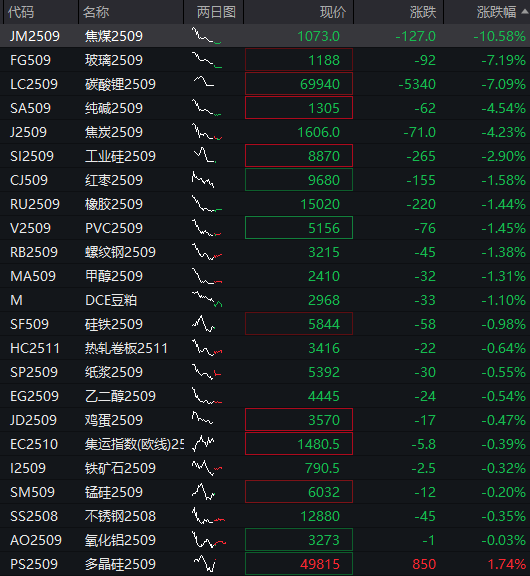Open the 碳酸锂2509 two-day sparkline chart
Viewport: 530px width, 576px height.
(204, 81)
